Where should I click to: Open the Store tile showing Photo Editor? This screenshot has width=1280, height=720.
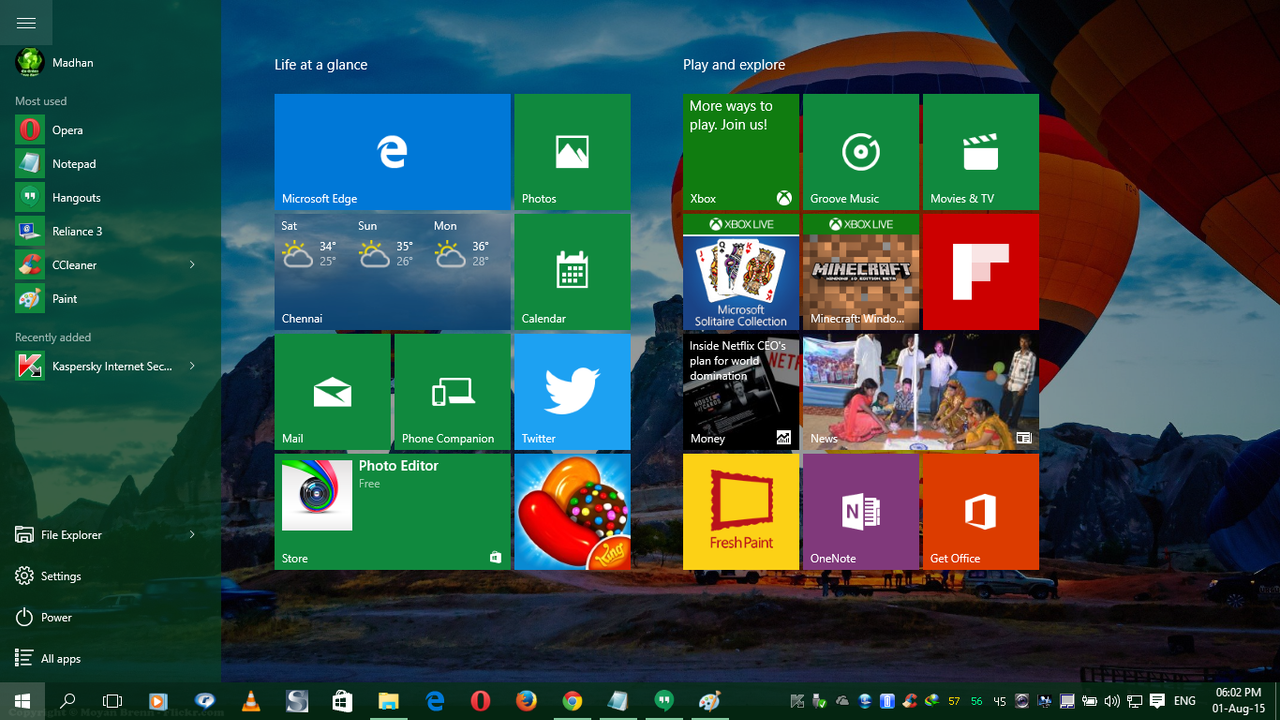point(392,512)
